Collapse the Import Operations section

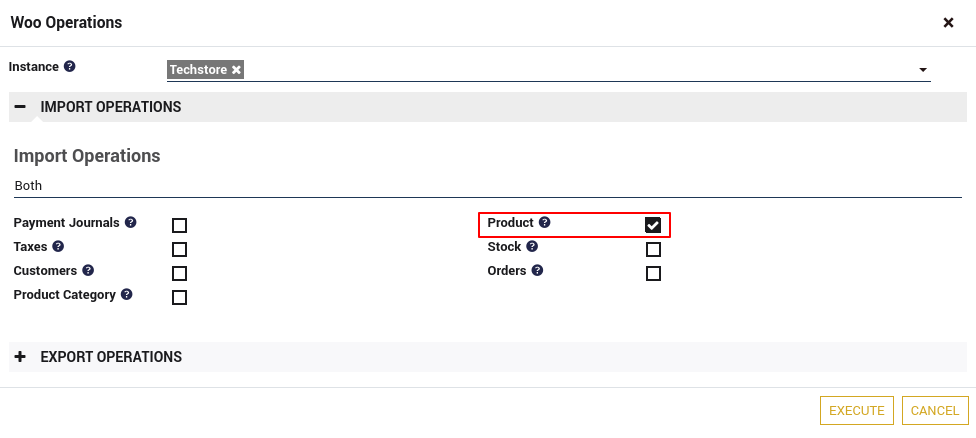click(x=20, y=107)
